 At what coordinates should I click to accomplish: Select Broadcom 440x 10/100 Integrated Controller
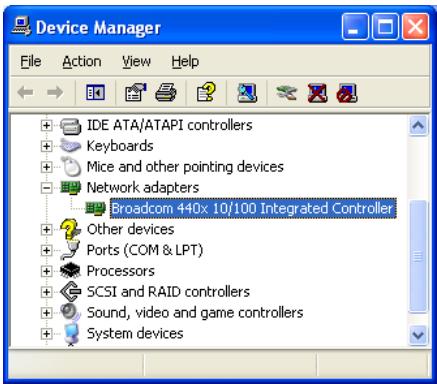click(x=253, y=208)
